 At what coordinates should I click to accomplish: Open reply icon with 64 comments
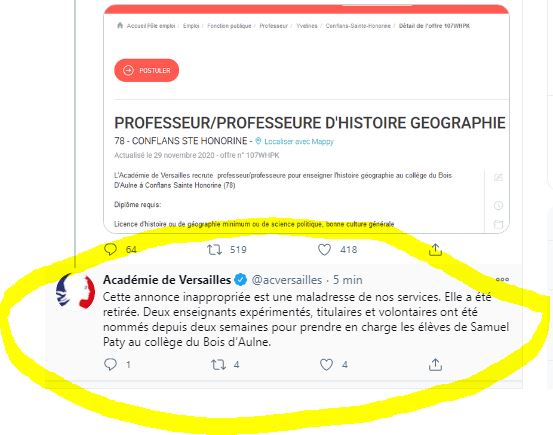click(x=110, y=249)
